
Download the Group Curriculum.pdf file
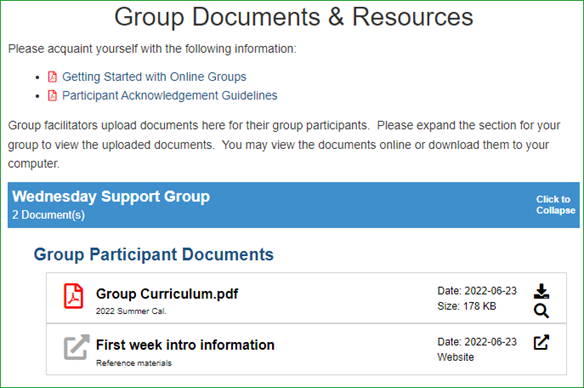click(x=541, y=291)
